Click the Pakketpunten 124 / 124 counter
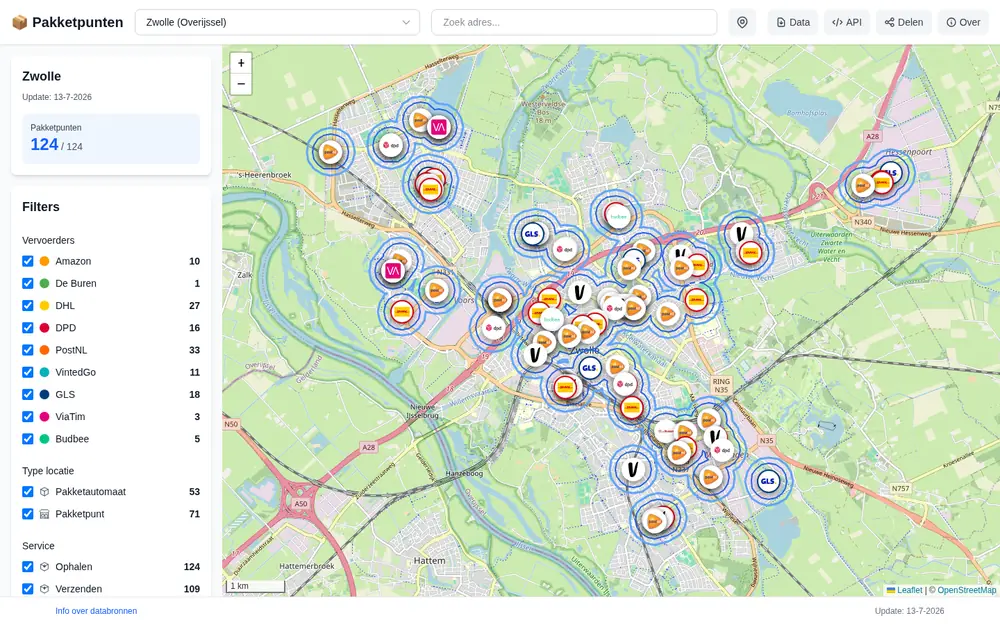Viewport: 1000px width, 625px height. click(111, 139)
